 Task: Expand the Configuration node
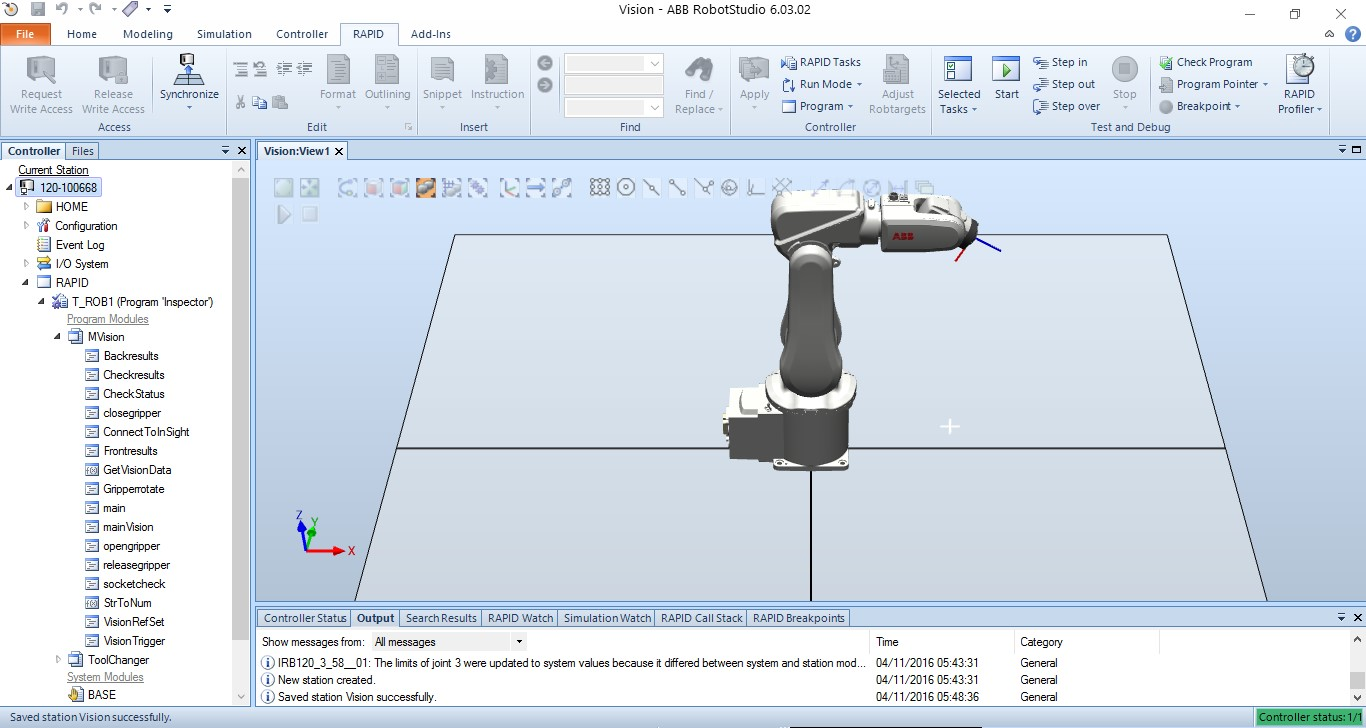click(x=27, y=226)
